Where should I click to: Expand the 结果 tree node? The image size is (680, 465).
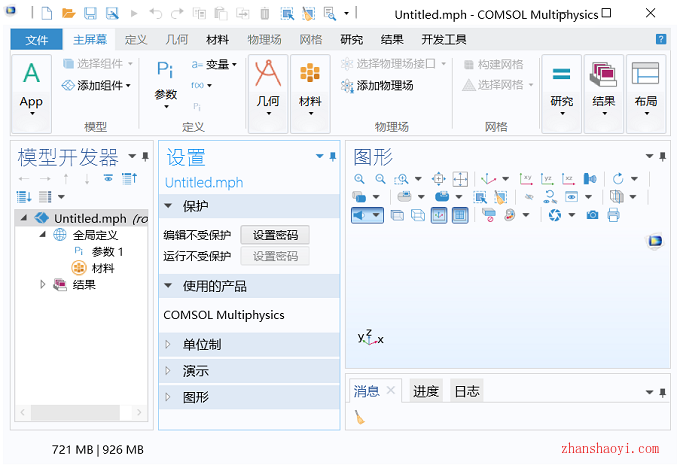pyautogui.click(x=42, y=285)
